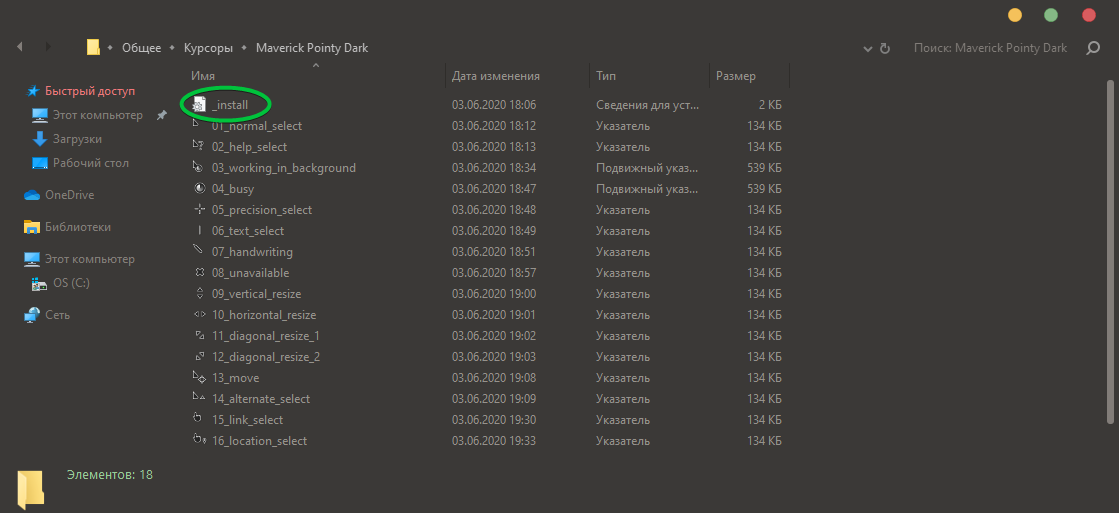1119x513 pixels.
Task: Select file name 03_working_in_background
Action: click(x=284, y=168)
